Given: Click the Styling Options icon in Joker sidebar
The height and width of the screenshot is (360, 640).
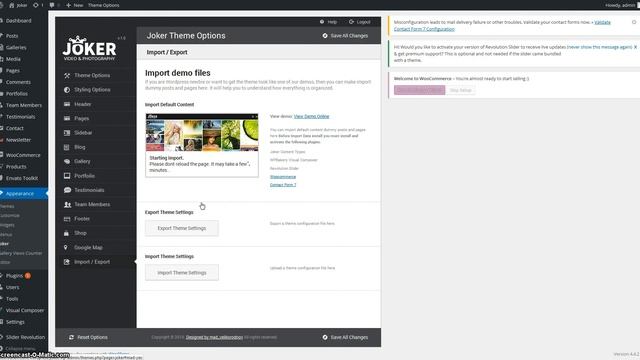Looking at the screenshot, I should (x=67, y=90).
